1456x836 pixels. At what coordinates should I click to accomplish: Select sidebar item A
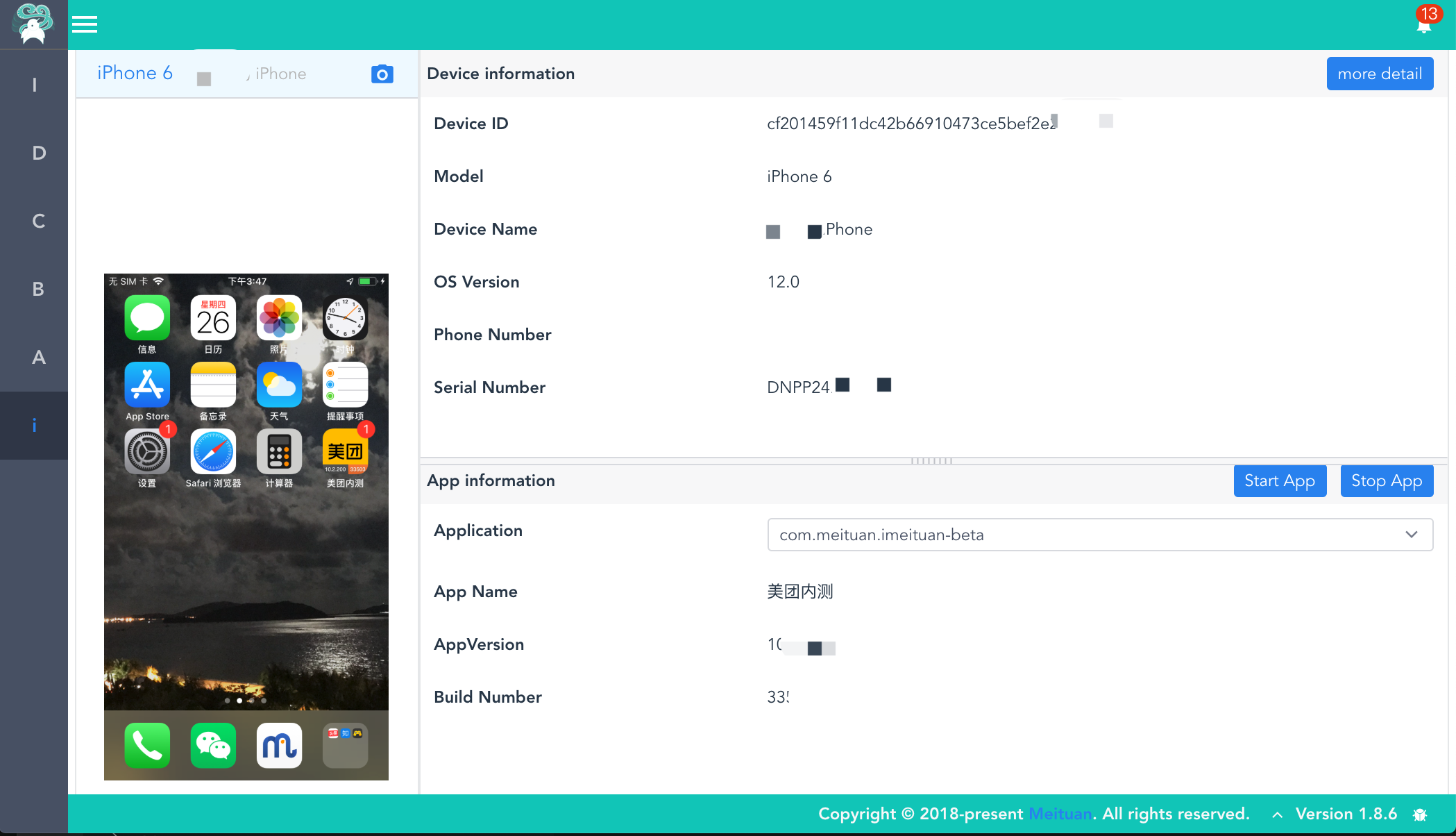point(38,357)
